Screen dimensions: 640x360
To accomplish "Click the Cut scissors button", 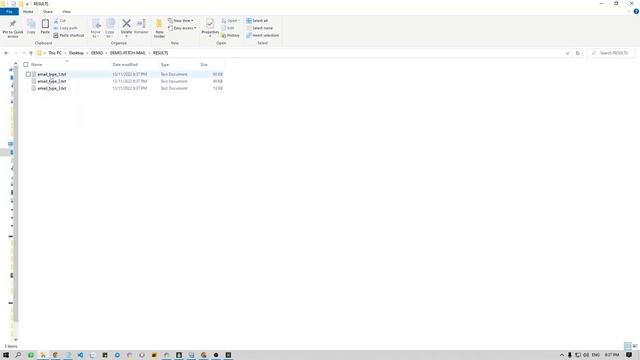I will (60, 20).
